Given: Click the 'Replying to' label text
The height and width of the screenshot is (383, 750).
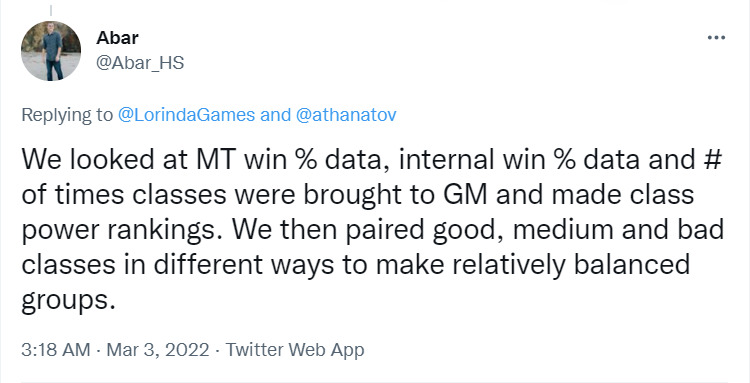Looking at the screenshot, I should pos(67,115).
